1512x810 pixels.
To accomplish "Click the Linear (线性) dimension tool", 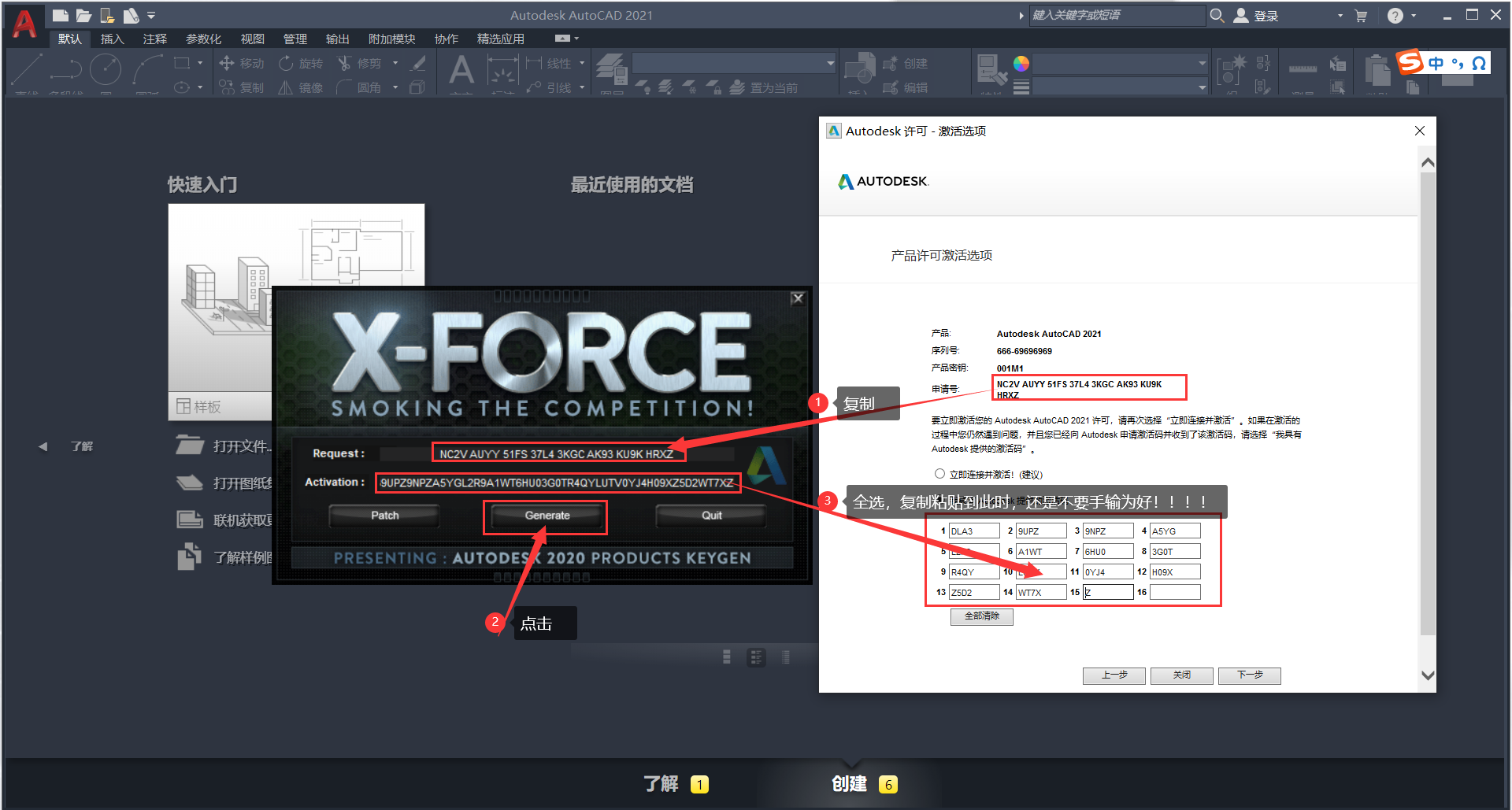I will (550, 63).
